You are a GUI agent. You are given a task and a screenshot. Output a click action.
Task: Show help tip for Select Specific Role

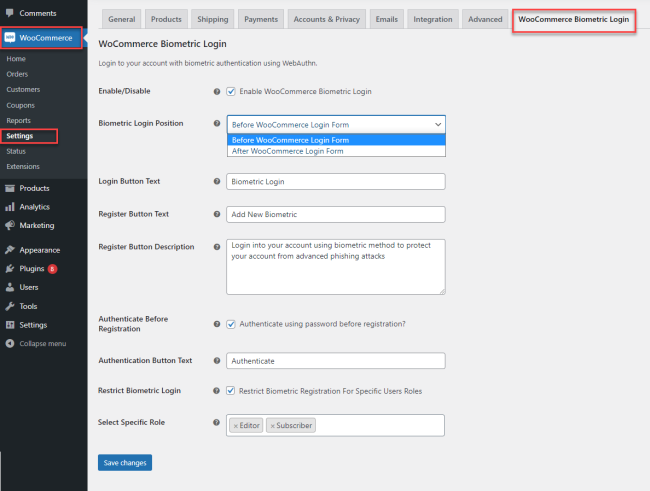point(216,422)
